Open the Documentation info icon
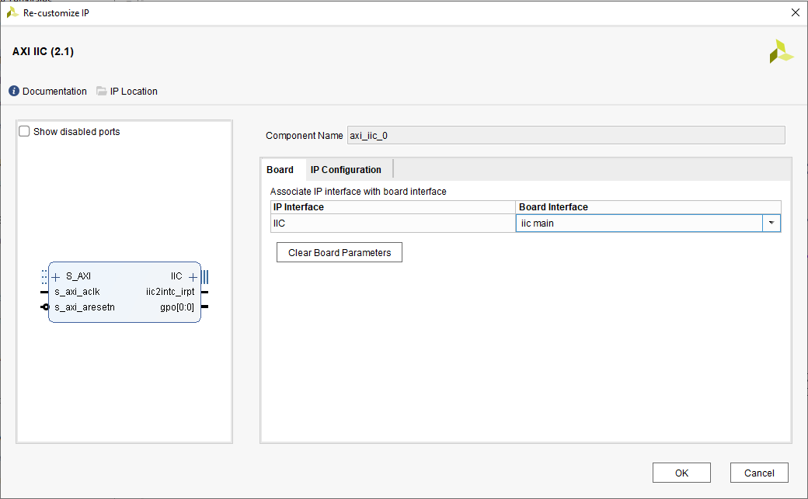The width and height of the screenshot is (808, 499). 14,91
